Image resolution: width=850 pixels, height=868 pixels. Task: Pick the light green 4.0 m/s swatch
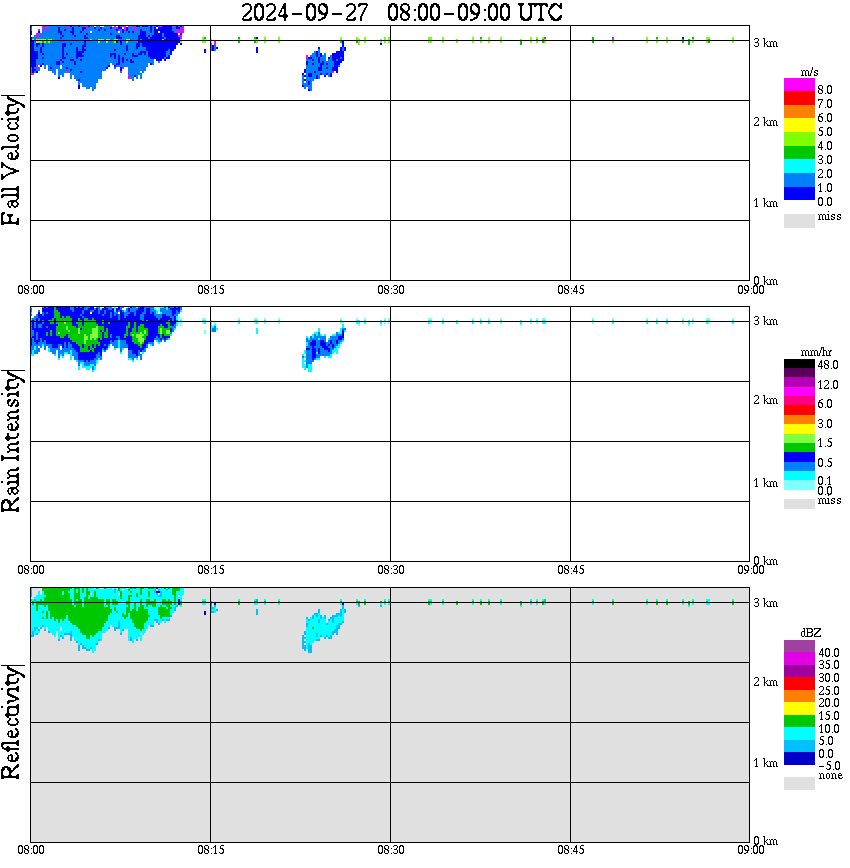click(x=799, y=138)
